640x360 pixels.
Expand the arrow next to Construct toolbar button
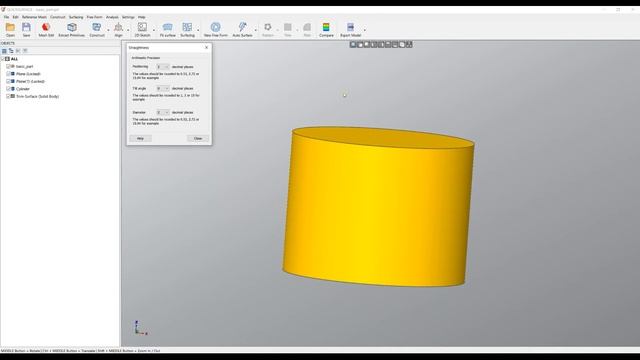click(108, 29)
